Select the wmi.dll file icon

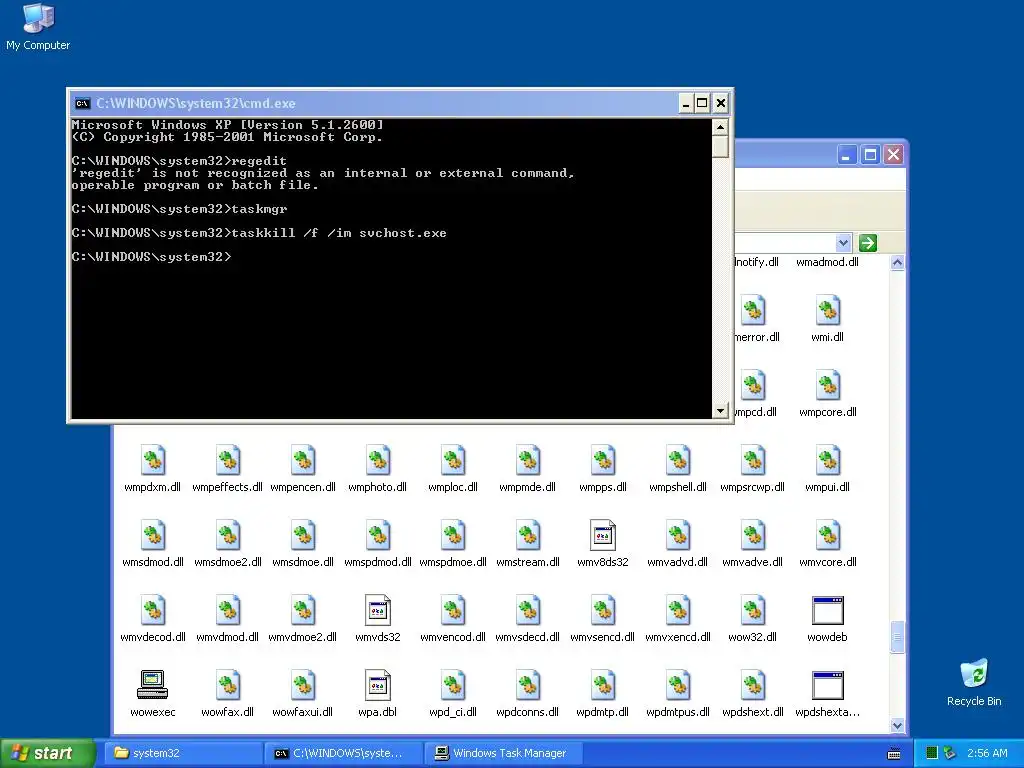(x=827, y=310)
